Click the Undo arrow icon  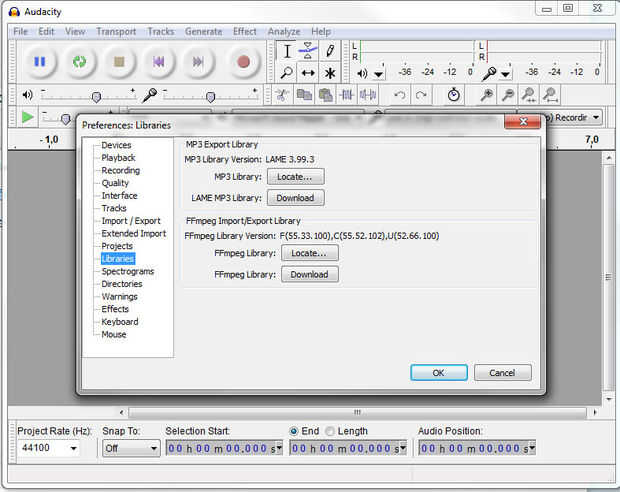tap(400, 95)
